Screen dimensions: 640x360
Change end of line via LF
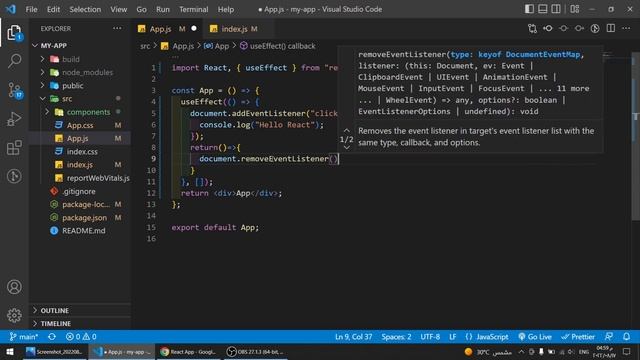click(x=453, y=337)
